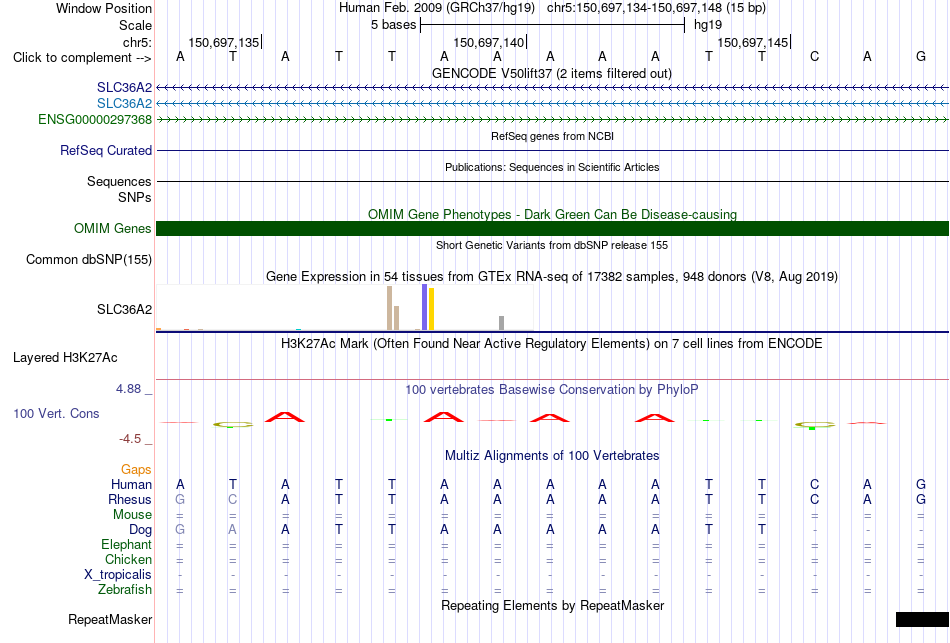
Task: Select the RefSeq Curated track label
Action: coord(106,150)
